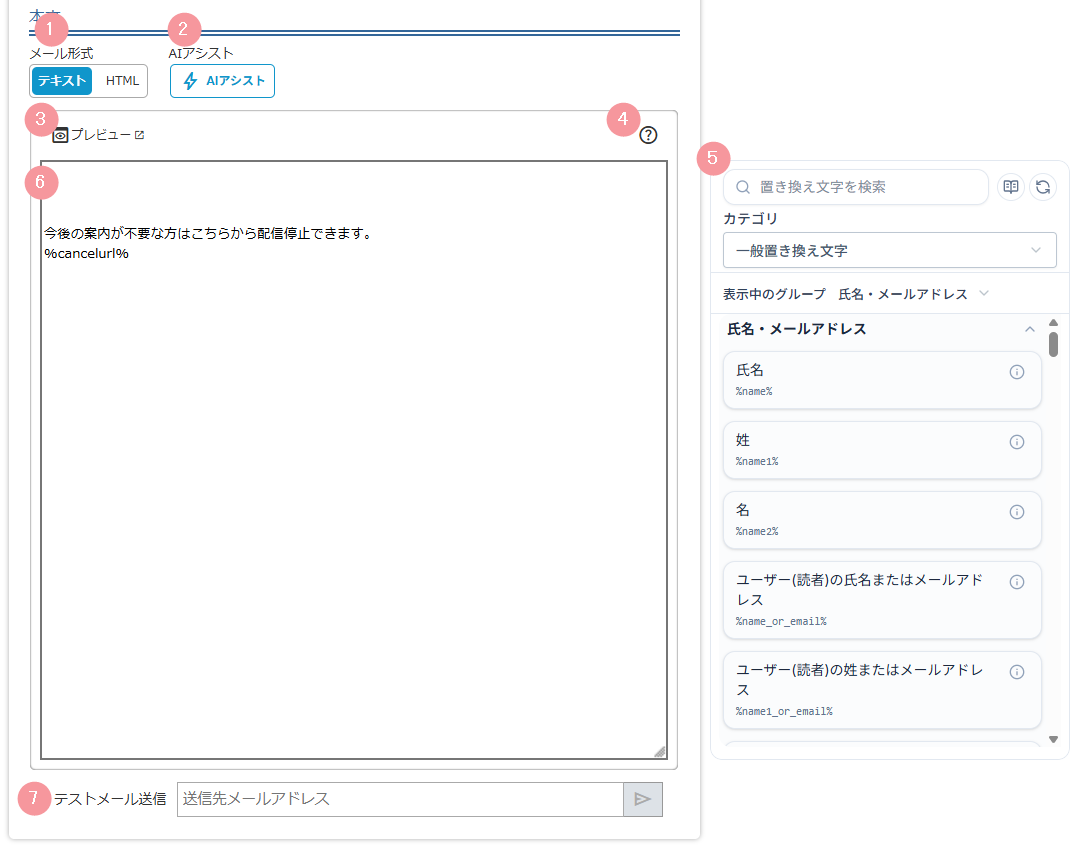The width and height of the screenshot is (1077, 852).
Task: Show info for 氏名 %name%
Action: (1017, 372)
